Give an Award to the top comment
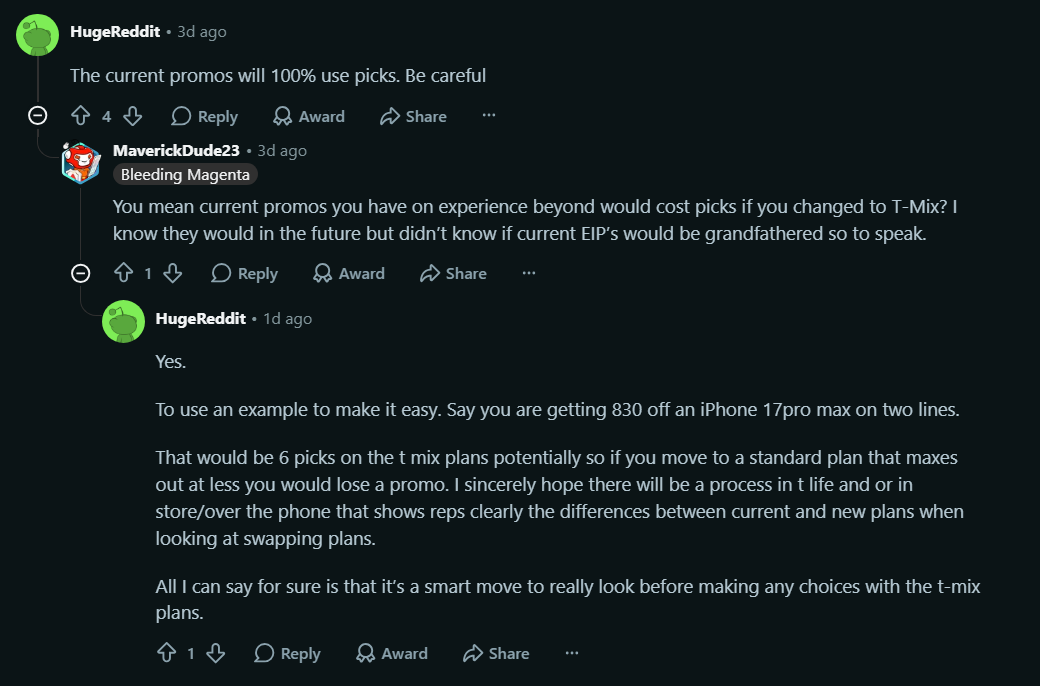The width and height of the screenshot is (1040, 686). tap(309, 116)
